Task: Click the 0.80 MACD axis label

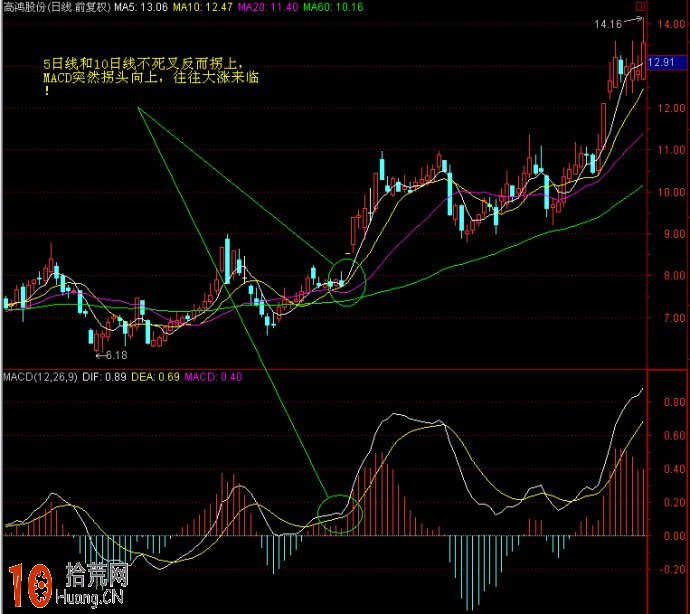Action: [x=675, y=402]
